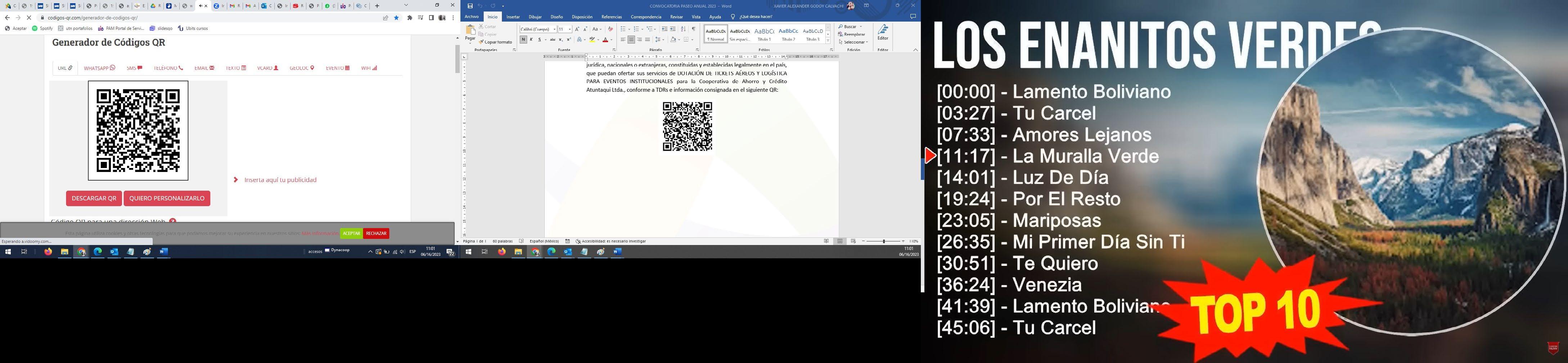Open the borders dropdown arrow

[x=692, y=40]
